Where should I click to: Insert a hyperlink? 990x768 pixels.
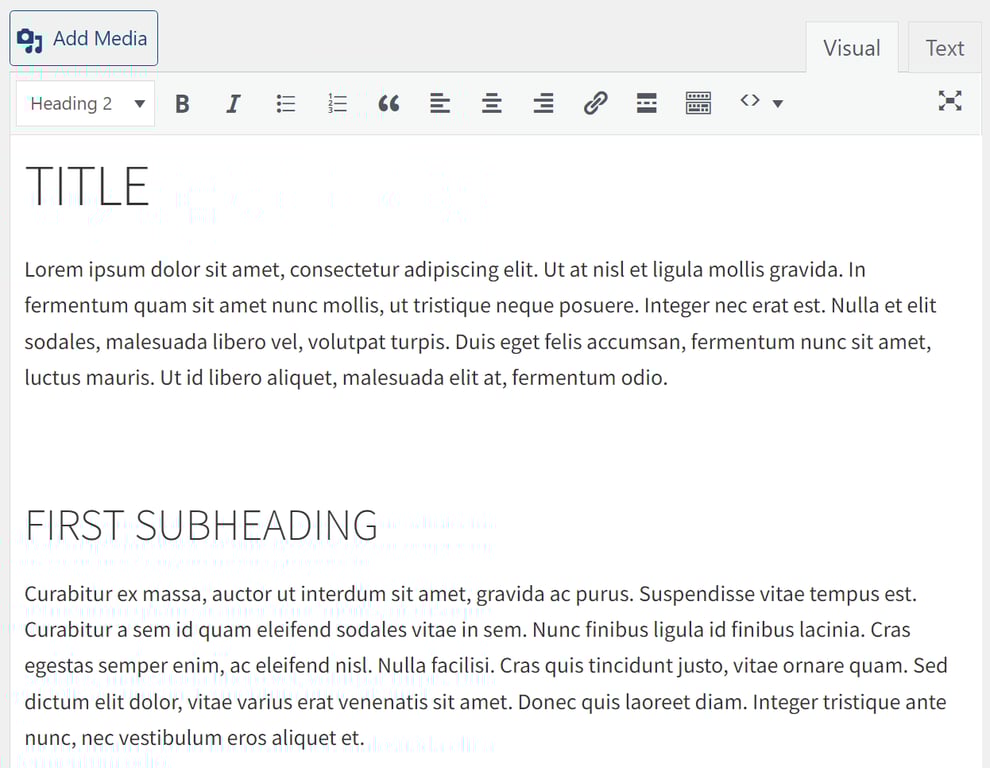595,102
